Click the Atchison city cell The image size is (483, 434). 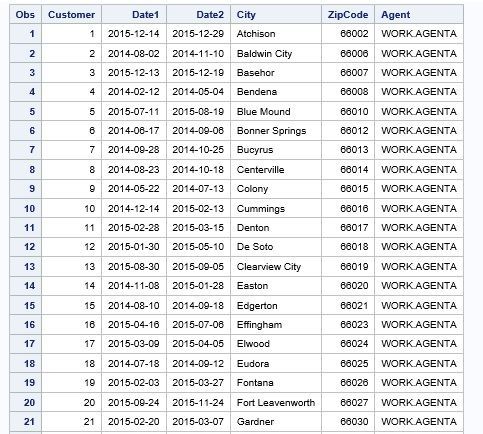pyautogui.click(x=276, y=34)
